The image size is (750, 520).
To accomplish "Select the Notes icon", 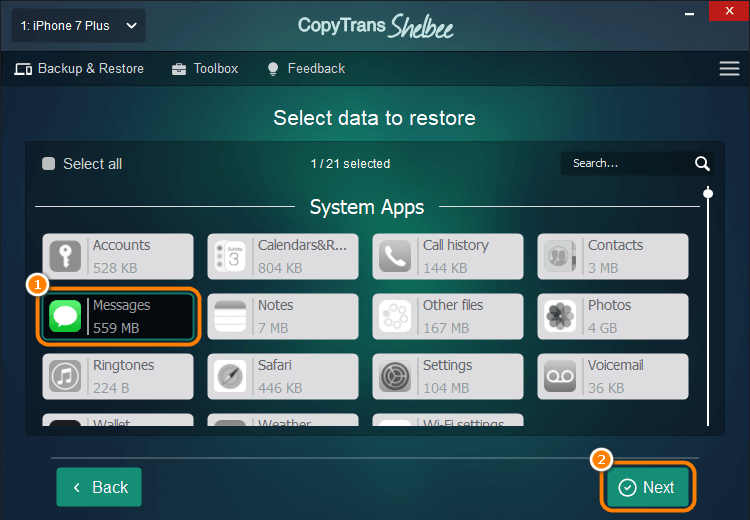I will [x=230, y=316].
